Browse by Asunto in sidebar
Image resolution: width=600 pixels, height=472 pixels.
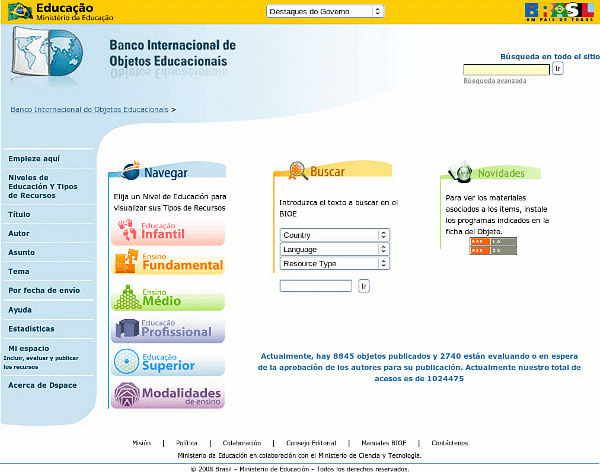(21, 253)
